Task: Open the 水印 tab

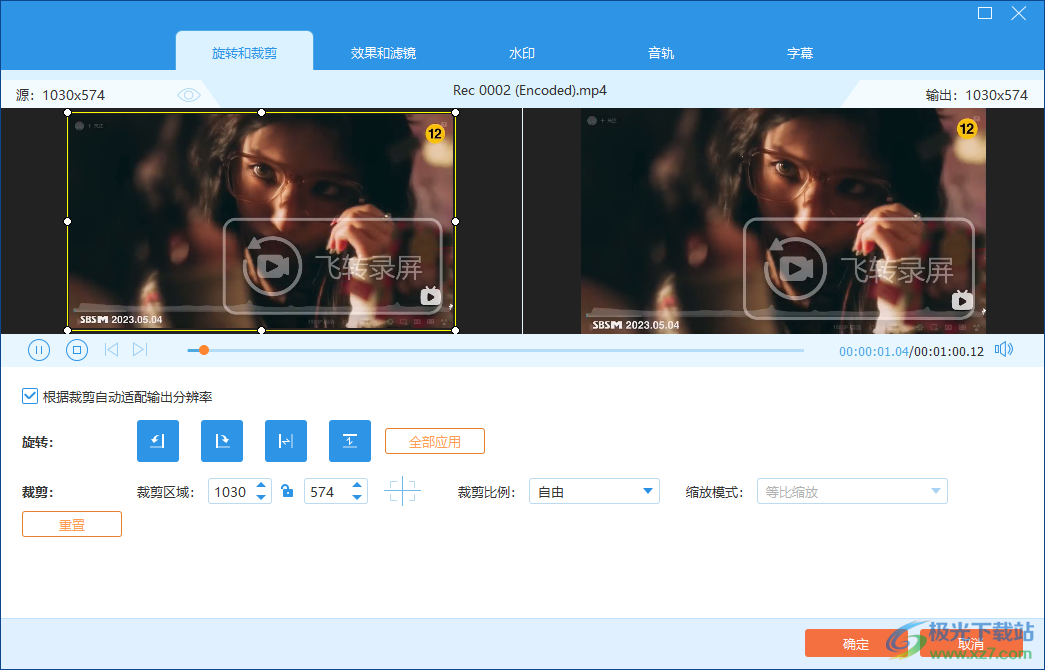Action: coord(521,53)
